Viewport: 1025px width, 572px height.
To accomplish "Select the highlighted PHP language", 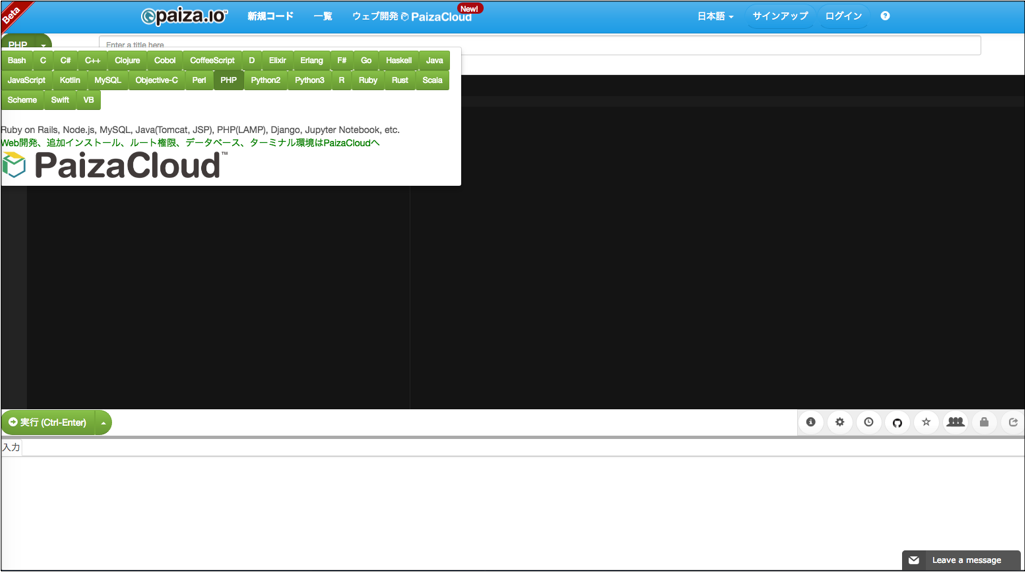I will (x=229, y=80).
